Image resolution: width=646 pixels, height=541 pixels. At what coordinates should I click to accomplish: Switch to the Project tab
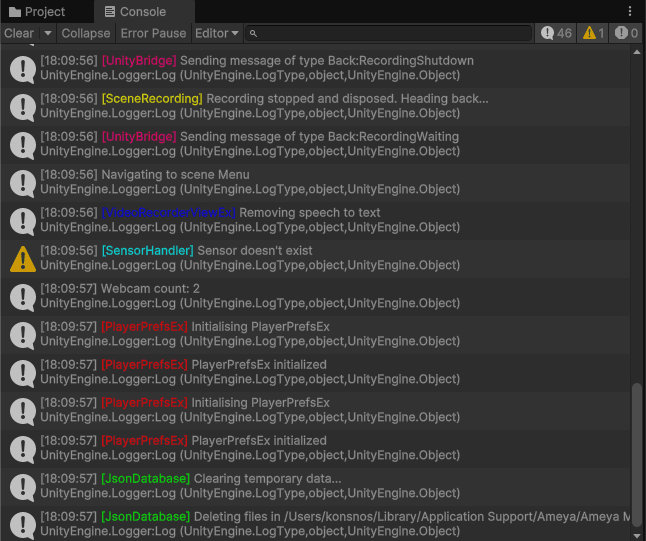pyautogui.click(x=37, y=12)
